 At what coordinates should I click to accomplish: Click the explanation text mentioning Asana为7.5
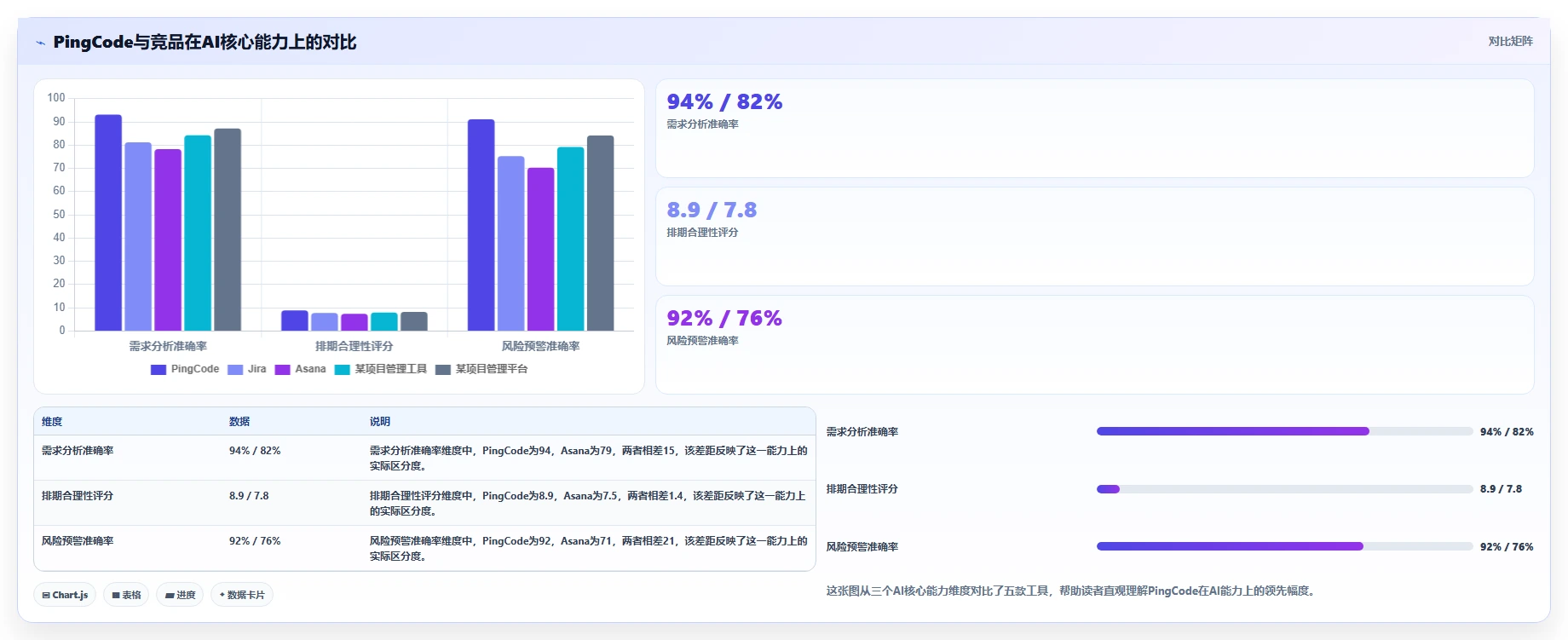588,504
